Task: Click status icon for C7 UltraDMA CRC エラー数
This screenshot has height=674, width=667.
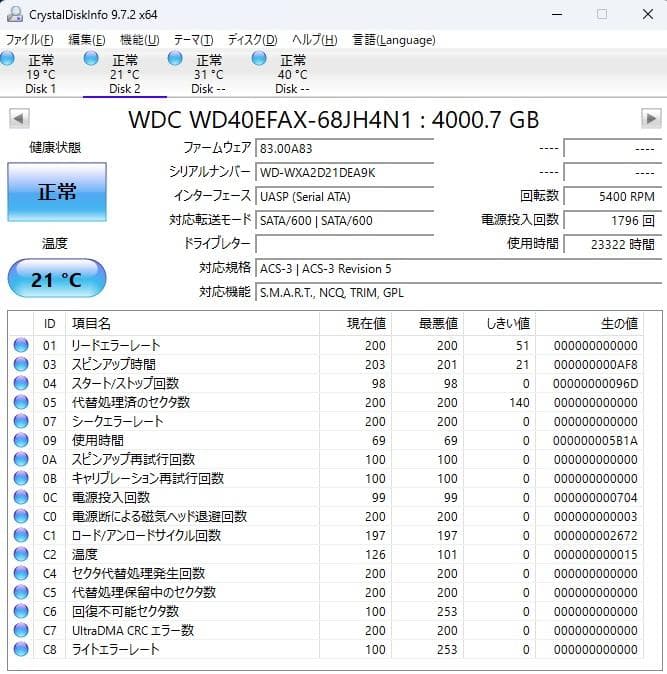Action: pyautogui.click(x=21, y=630)
